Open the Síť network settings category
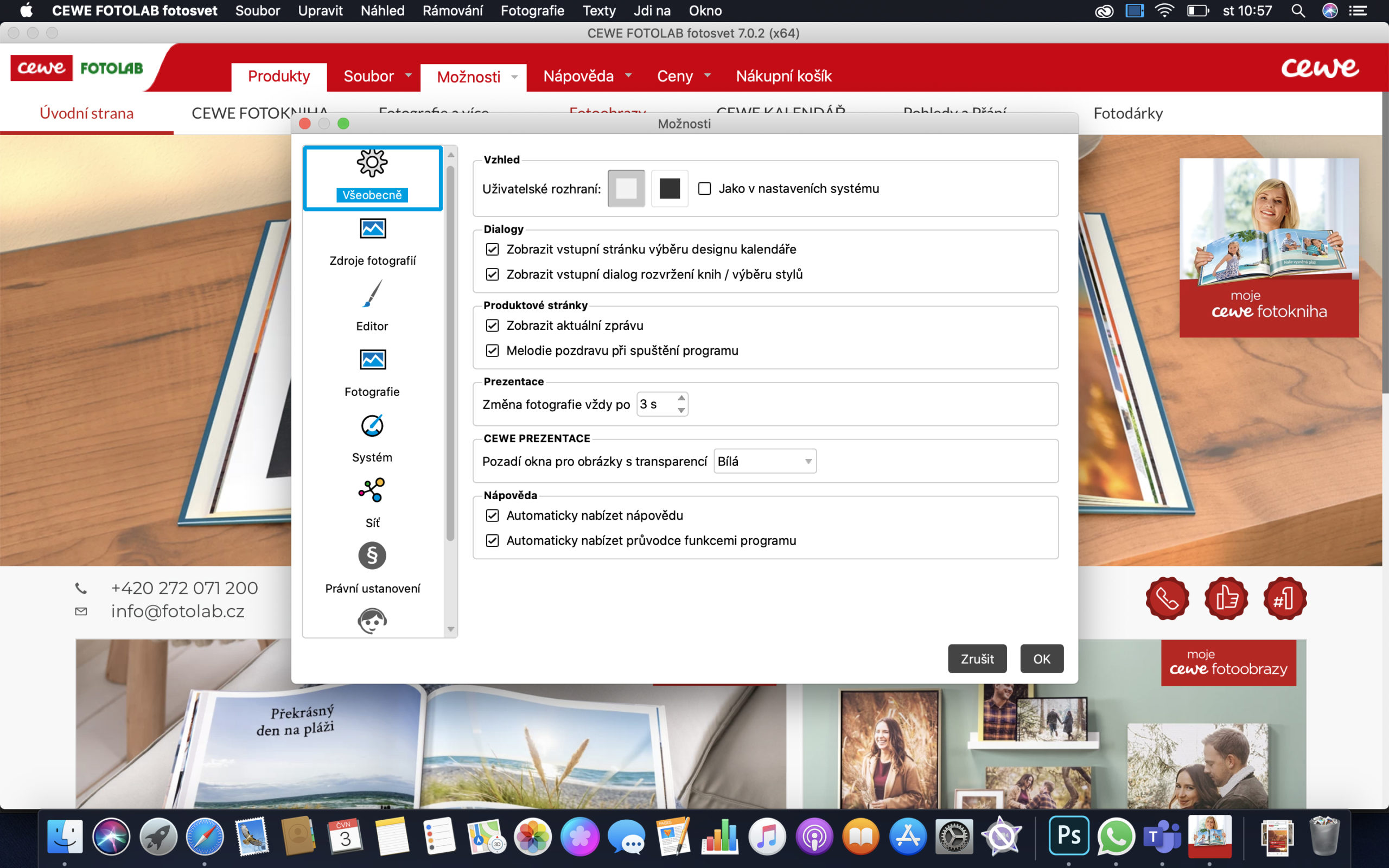1389x868 pixels. coord(373,503)
